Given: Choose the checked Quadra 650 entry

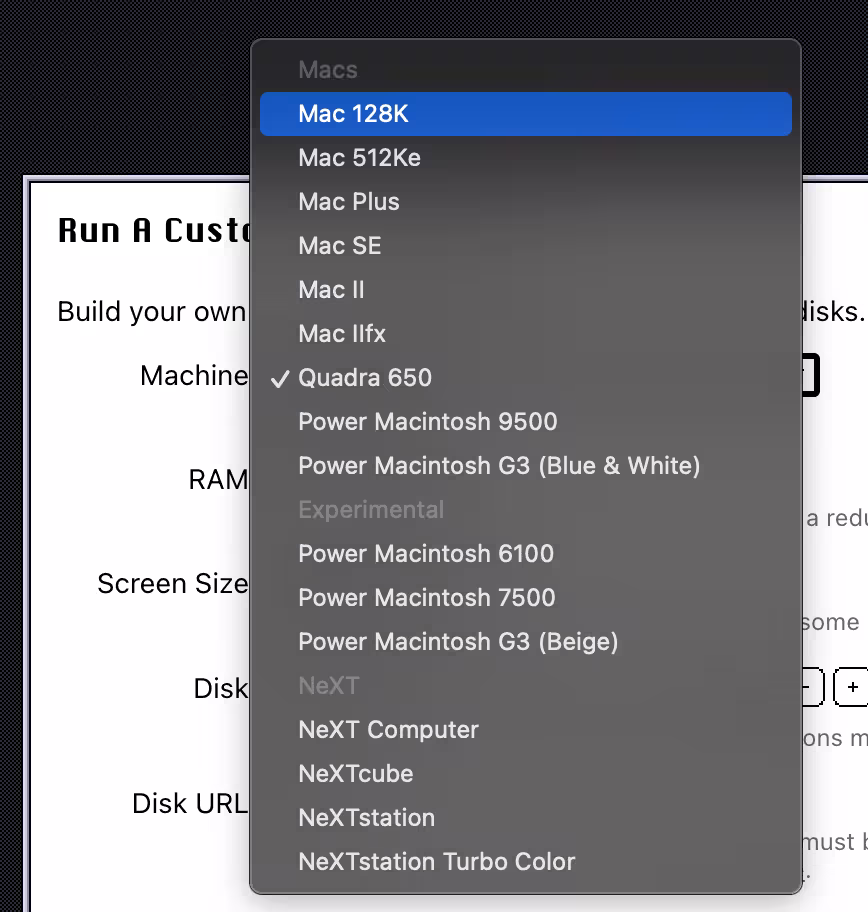Looking at the screenshot, I should tap(525, 378).
